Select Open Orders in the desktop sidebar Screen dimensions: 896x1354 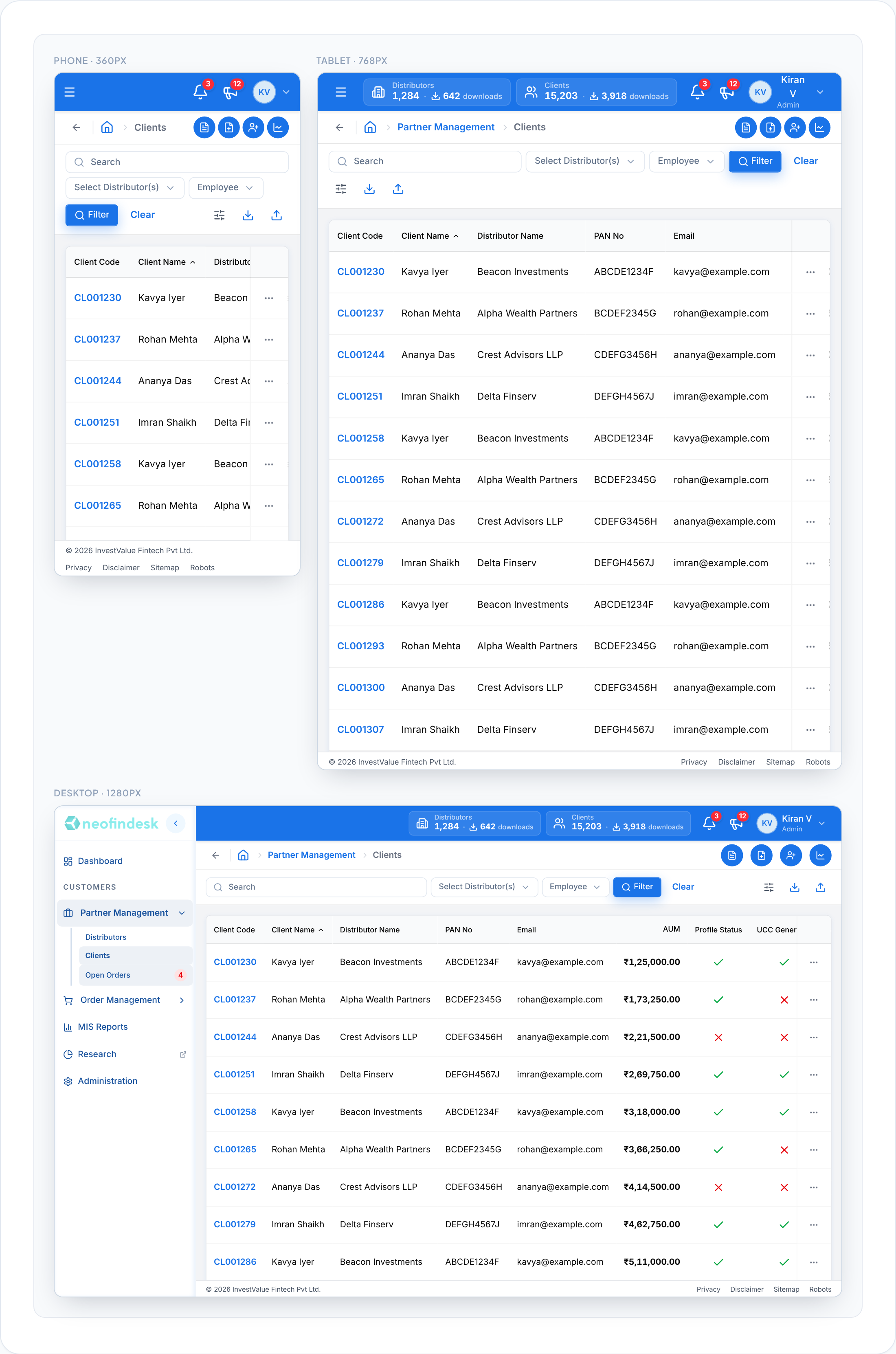tap(136, 975)
